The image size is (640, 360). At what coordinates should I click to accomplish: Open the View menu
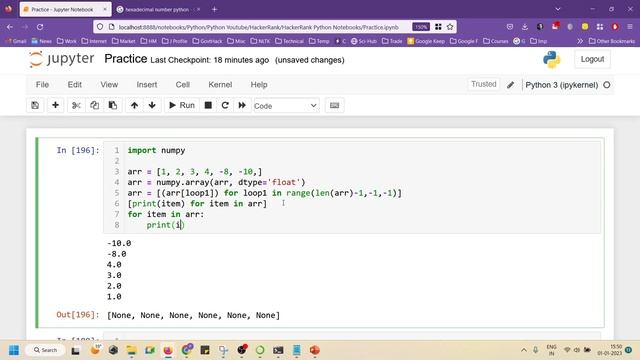[109, 84]
